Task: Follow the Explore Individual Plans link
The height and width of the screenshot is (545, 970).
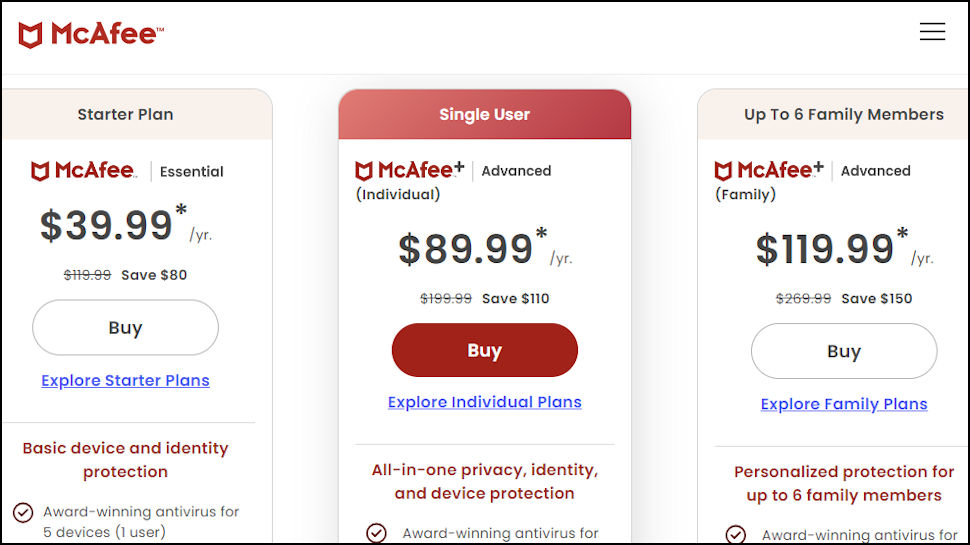Action: 484,402
